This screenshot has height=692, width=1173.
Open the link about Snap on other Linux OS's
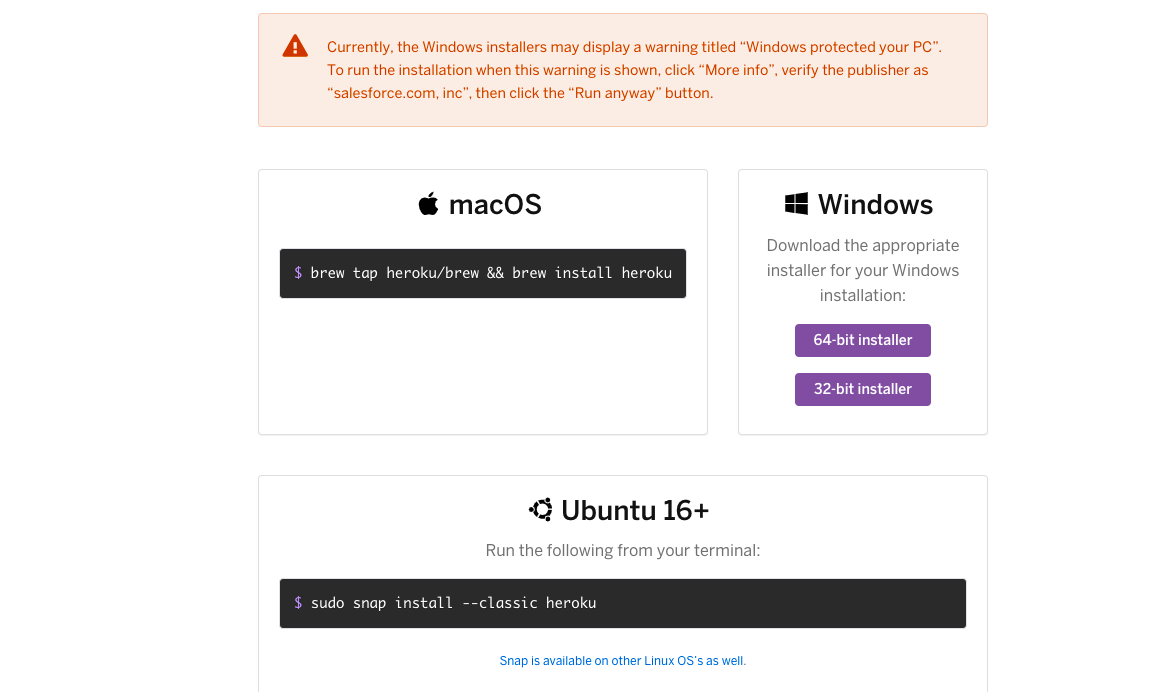pos(622,660)
